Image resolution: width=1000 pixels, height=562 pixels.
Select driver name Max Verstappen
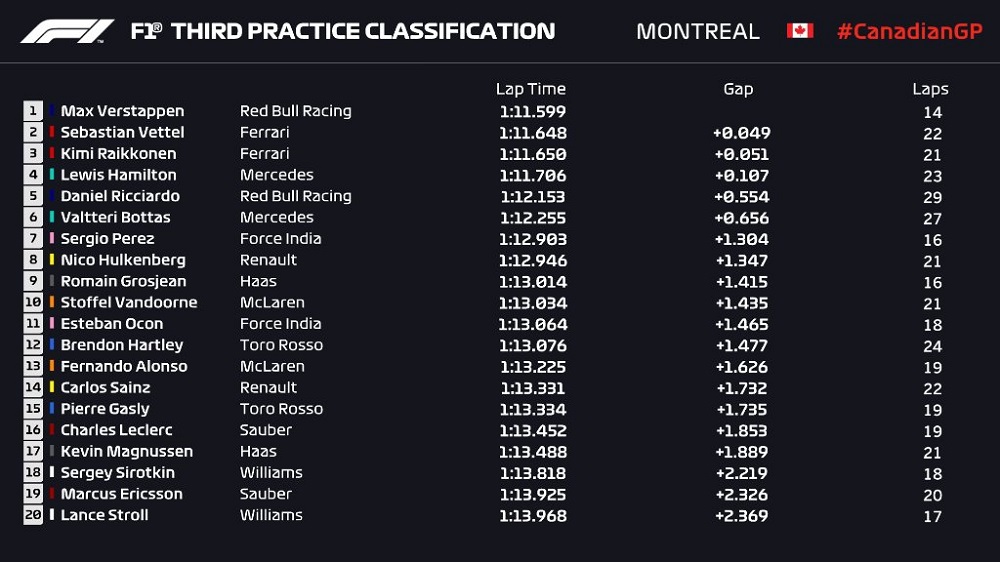122,111
